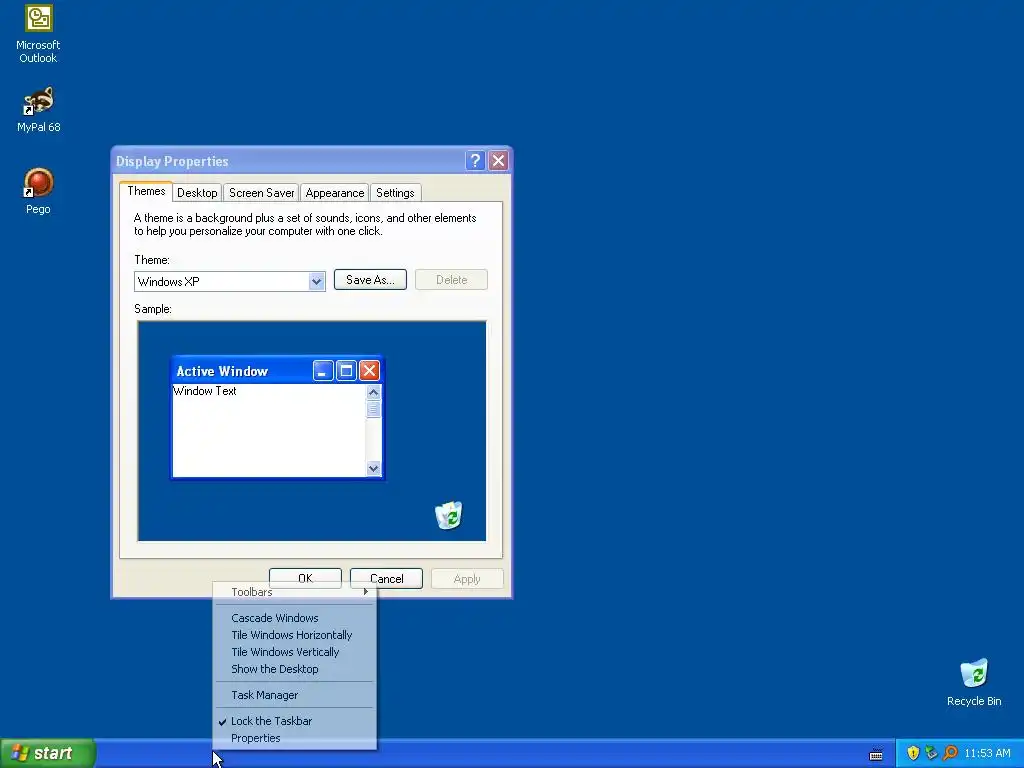
Task: Click the yellow security shield tray icon
Action: click(913, 753)
